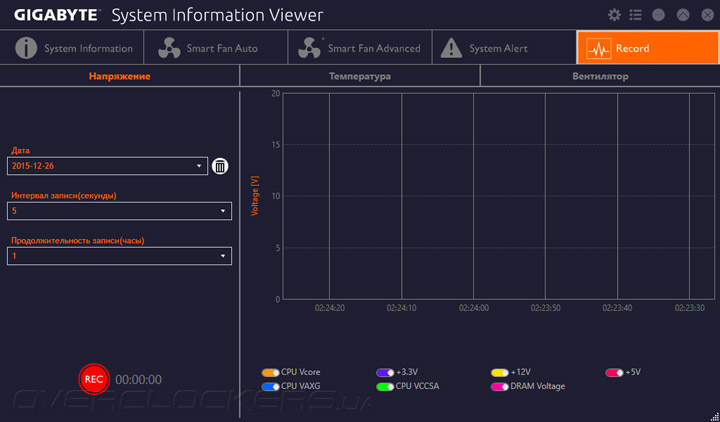Viewport: 720px width, 422px height.
Task: Switch to the Температура sub-tab
Action: click(360, 76)
